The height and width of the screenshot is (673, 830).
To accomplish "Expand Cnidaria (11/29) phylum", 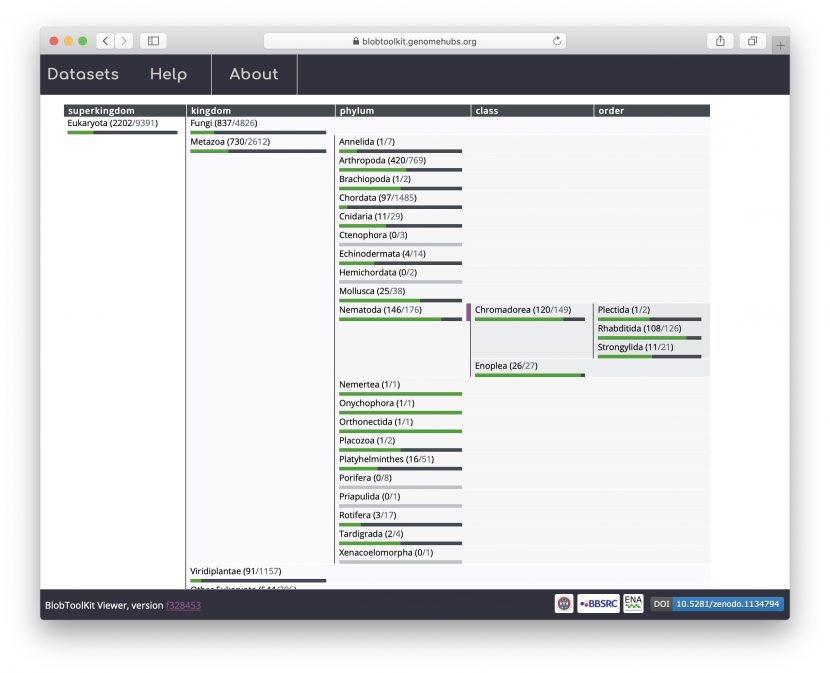I will click(371, 216).
